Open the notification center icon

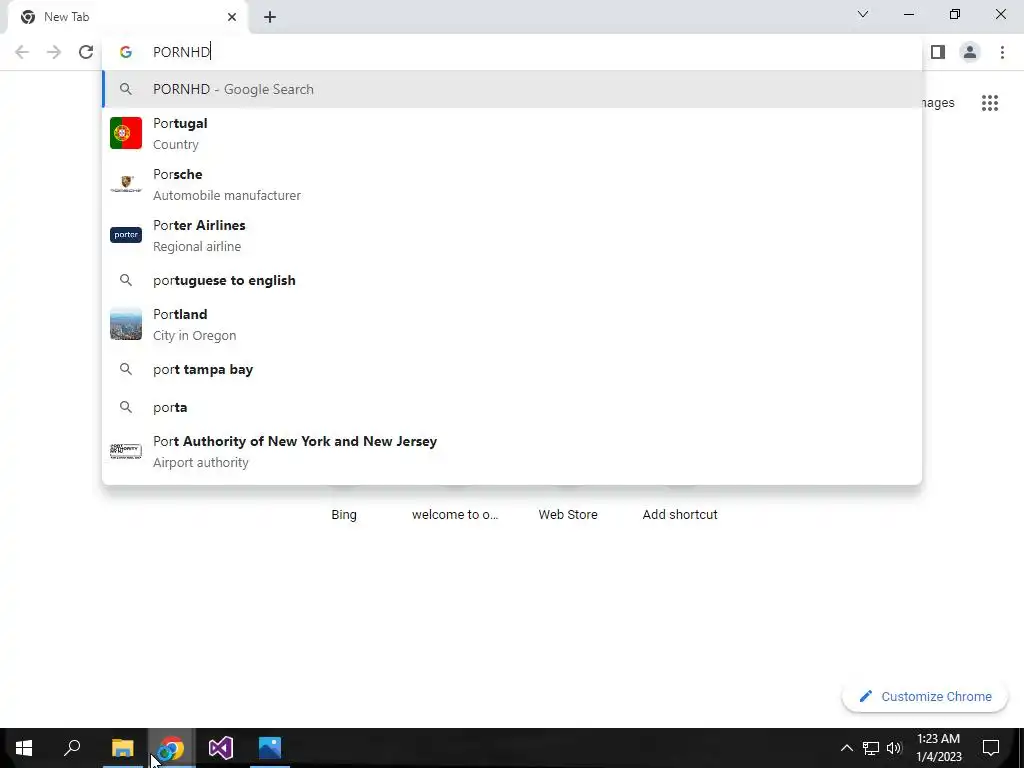(991, 748)
